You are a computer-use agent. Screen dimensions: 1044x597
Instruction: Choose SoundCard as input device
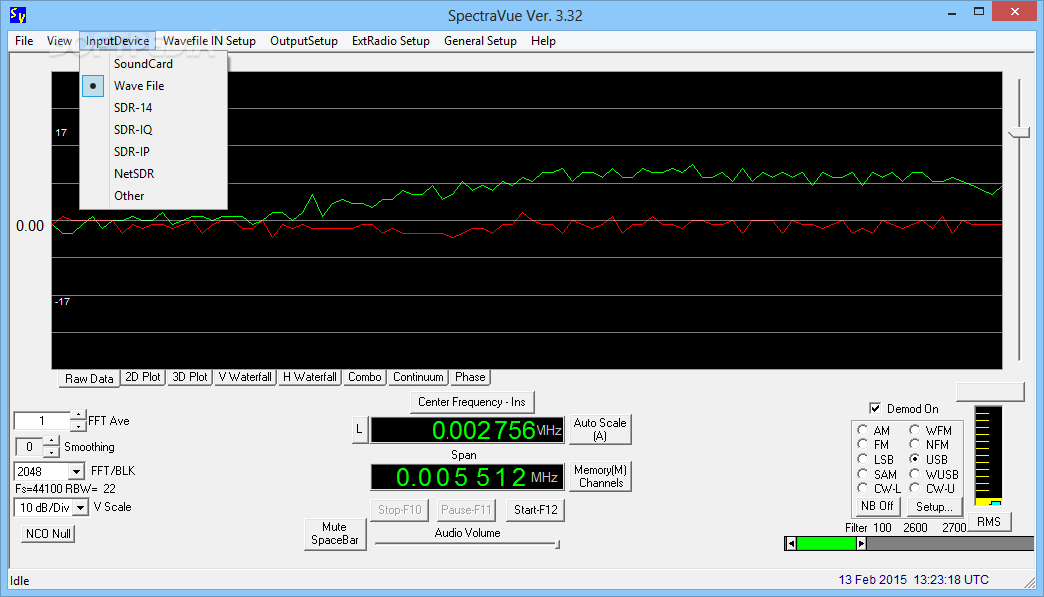(x=154, y=64)
